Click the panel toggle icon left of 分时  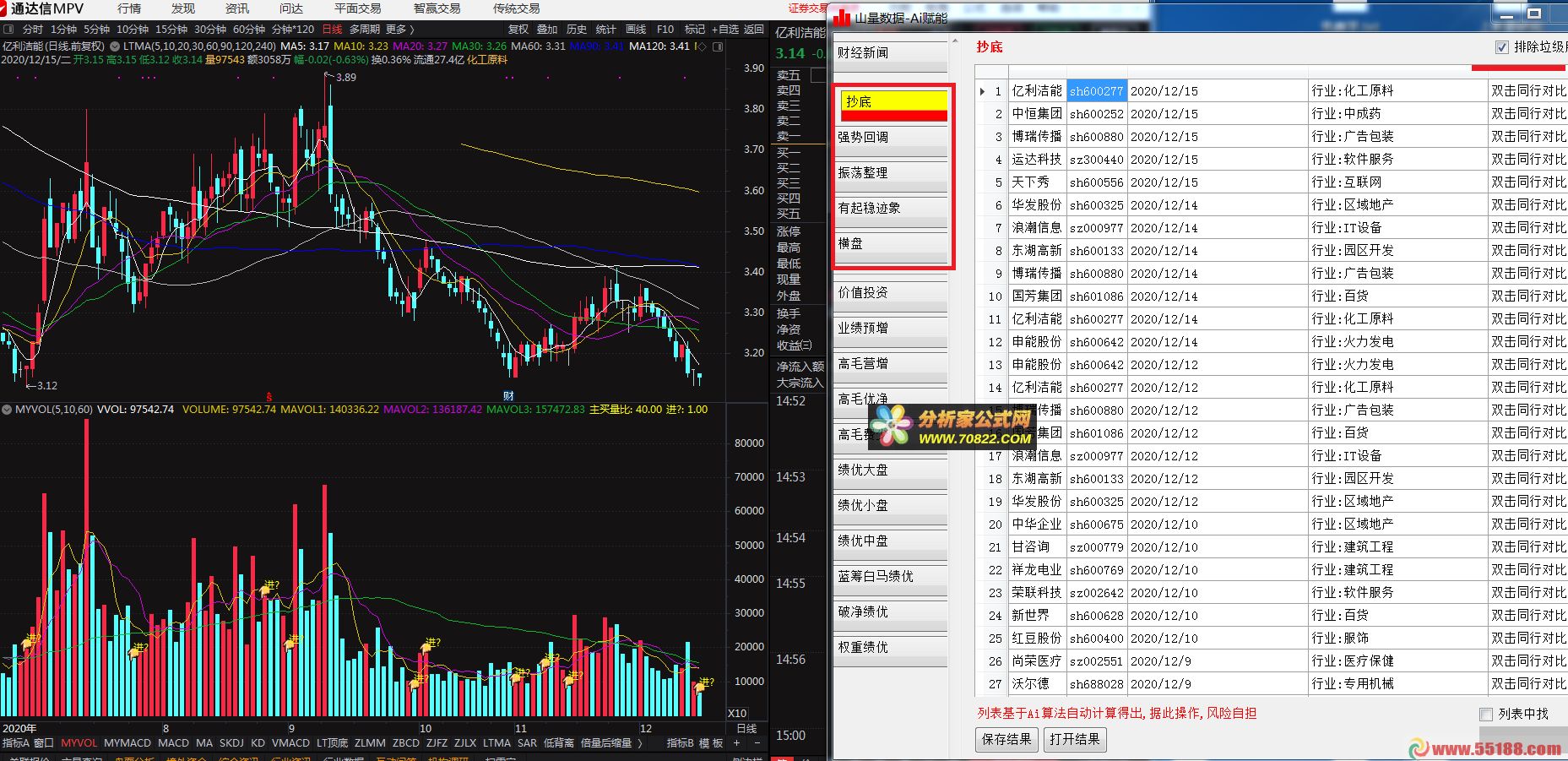click(8, 30)
